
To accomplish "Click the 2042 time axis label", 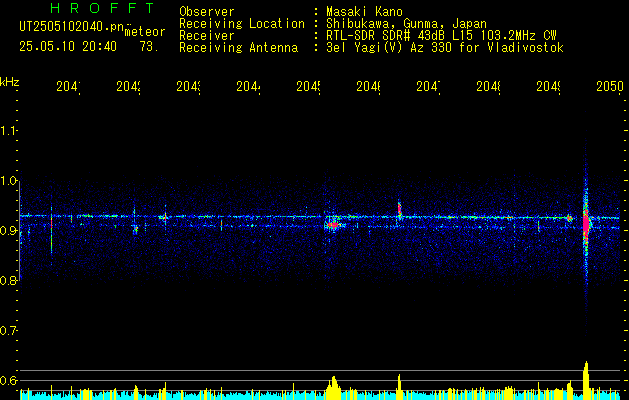I will 128,86.
